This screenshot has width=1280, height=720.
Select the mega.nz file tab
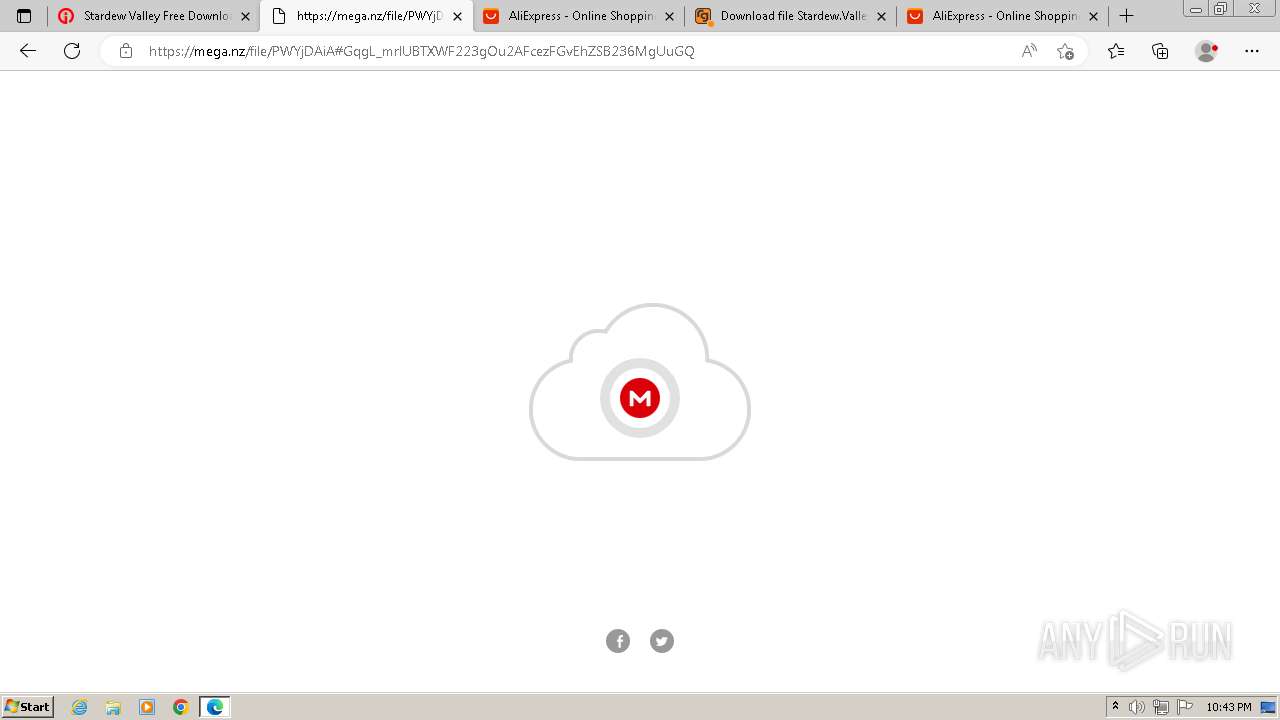coord(366,16)
